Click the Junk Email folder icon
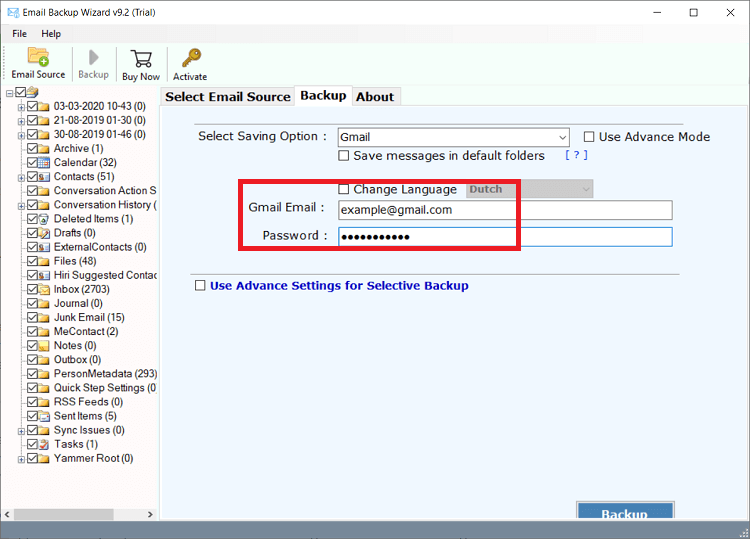The height and width of the screenshot is (539, 750). pyautogui.click(x=44, y=318)
